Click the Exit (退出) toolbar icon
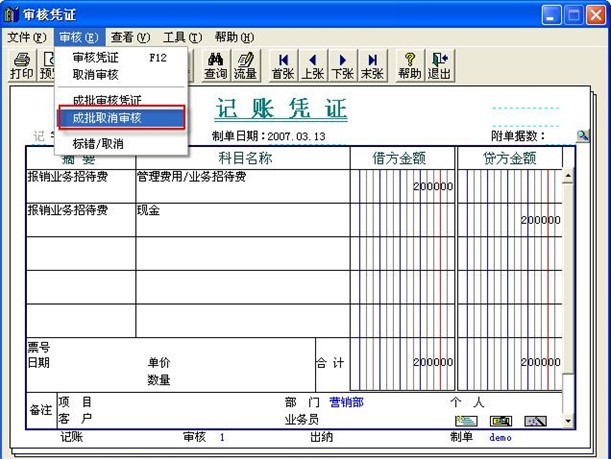The height and width of the screenshot is (459, 611). 440,65
